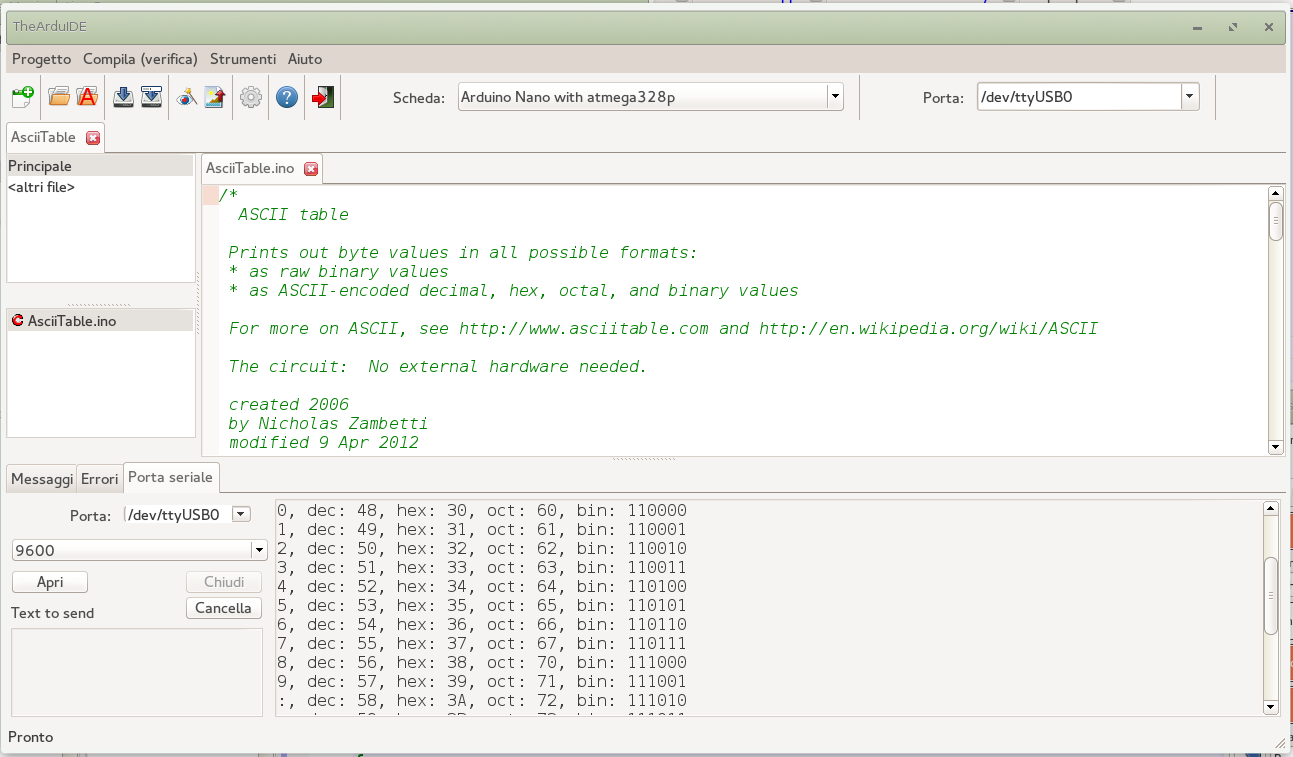The image size is (1293, 757).
Task: Click inside the Text to send field
Action: pos(137,671)
